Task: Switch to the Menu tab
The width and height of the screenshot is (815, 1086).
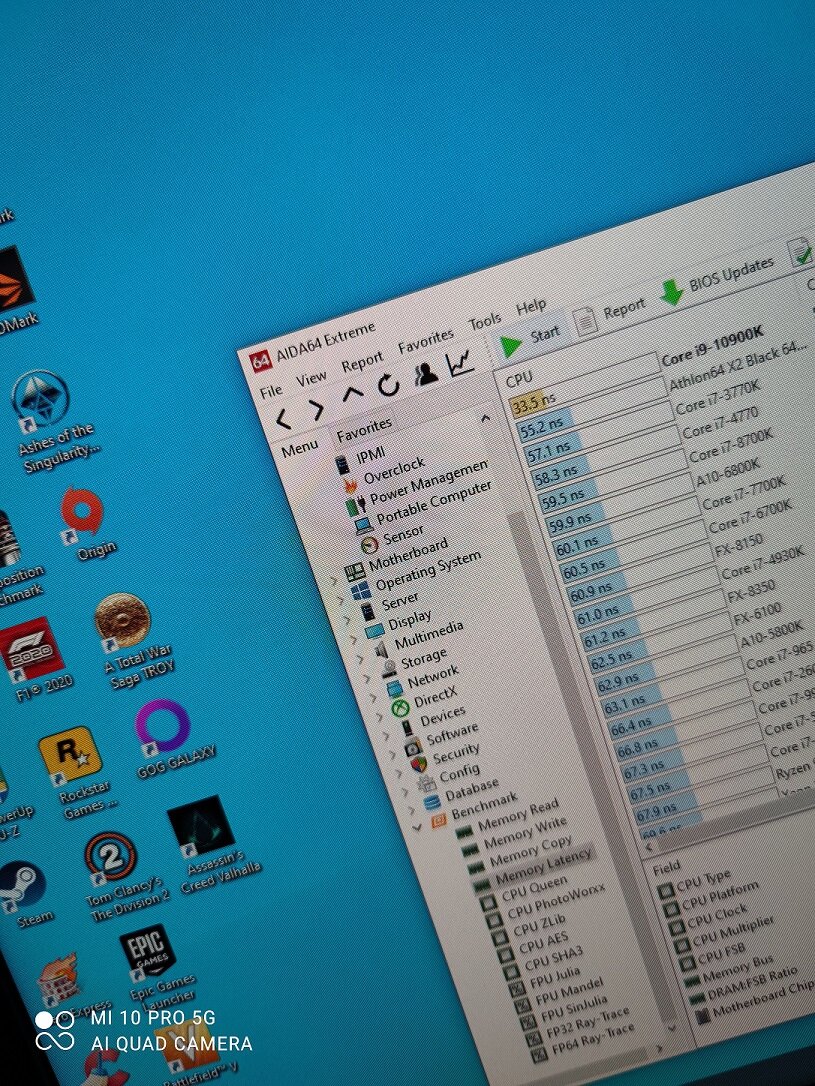Action: click(300, 449)
